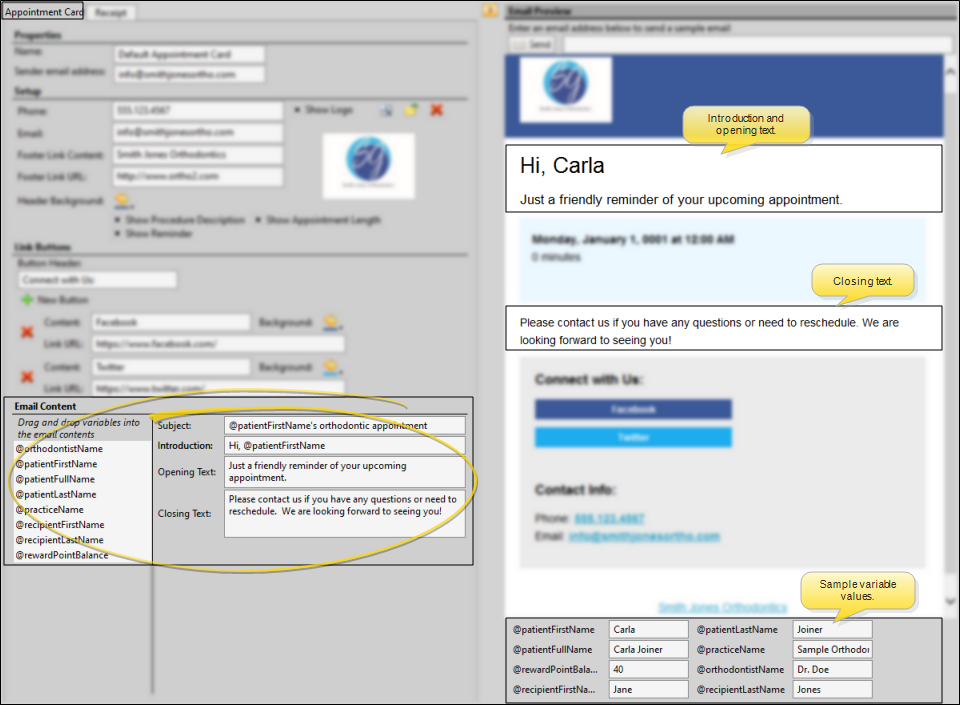
Task: Switch to the Receipt tab
Action: click(110, 13)
